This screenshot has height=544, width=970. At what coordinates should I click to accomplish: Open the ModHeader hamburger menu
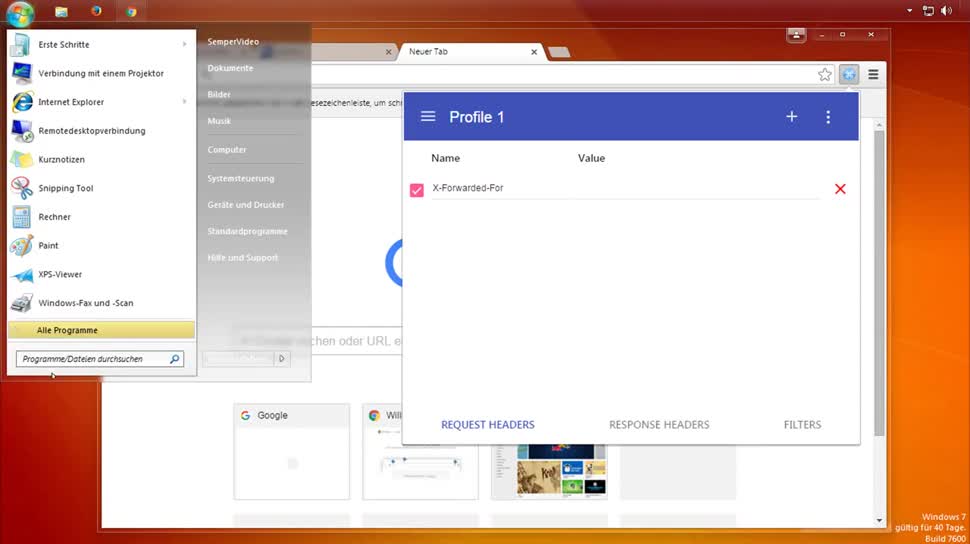click(428, 117)
